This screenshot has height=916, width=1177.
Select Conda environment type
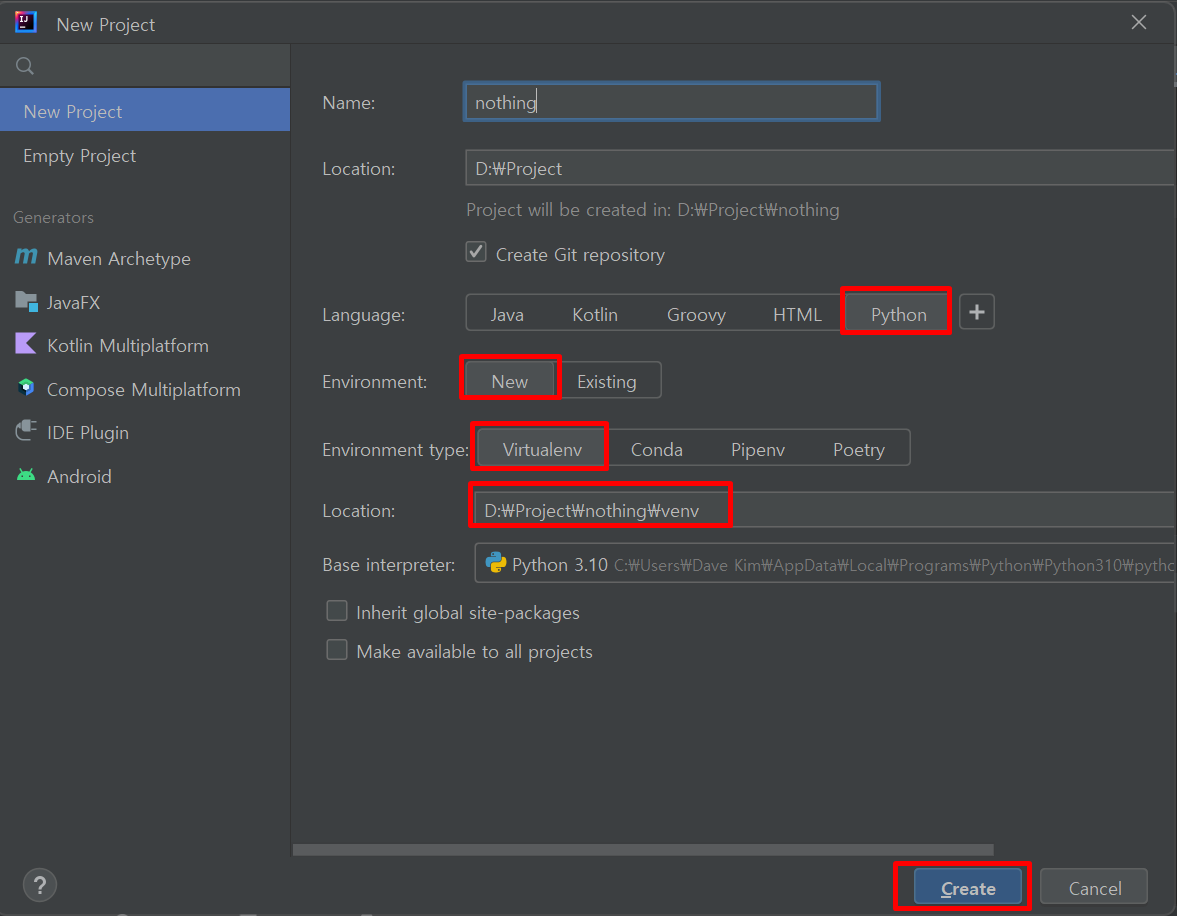(x=657, y=449)
